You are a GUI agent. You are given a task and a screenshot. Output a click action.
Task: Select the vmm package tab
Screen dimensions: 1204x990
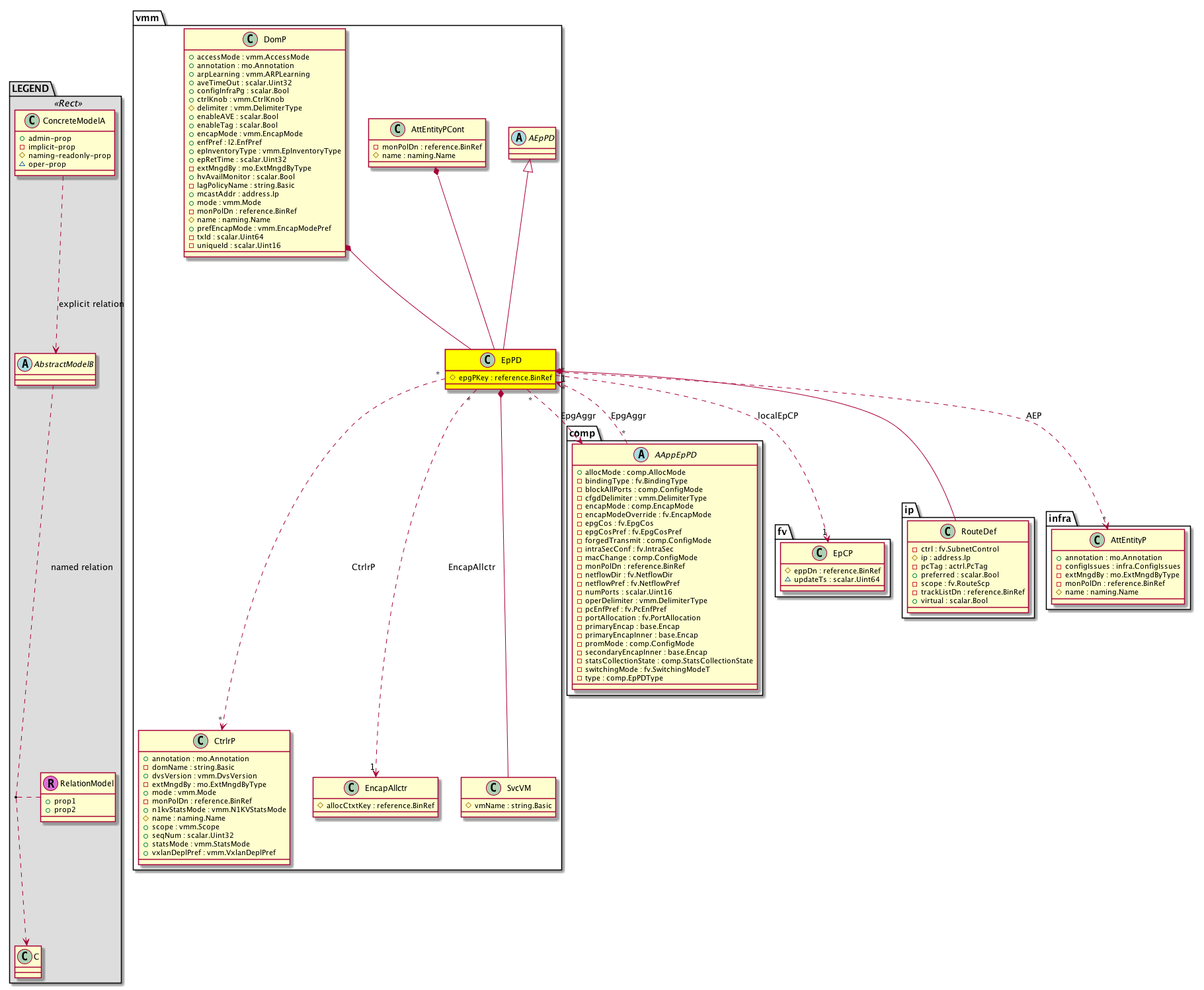click(x=147, y=18)
